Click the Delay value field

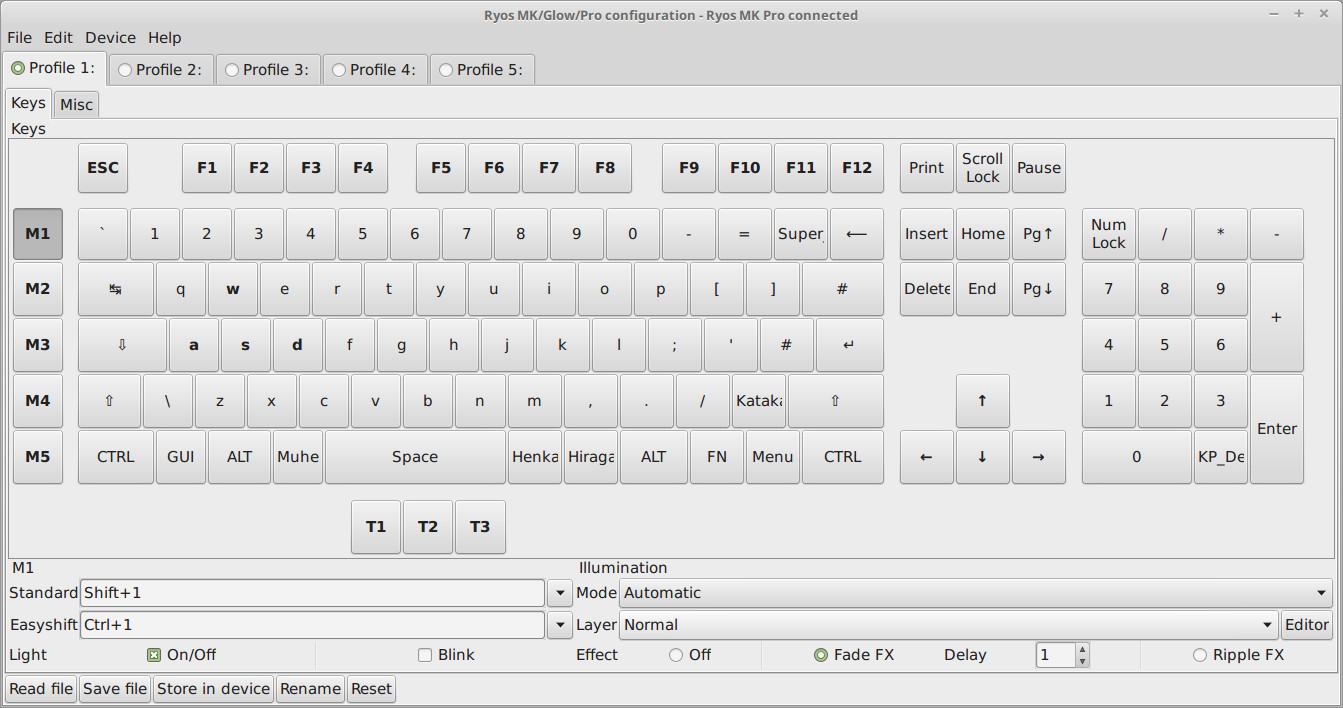[x=1055, y=655]
